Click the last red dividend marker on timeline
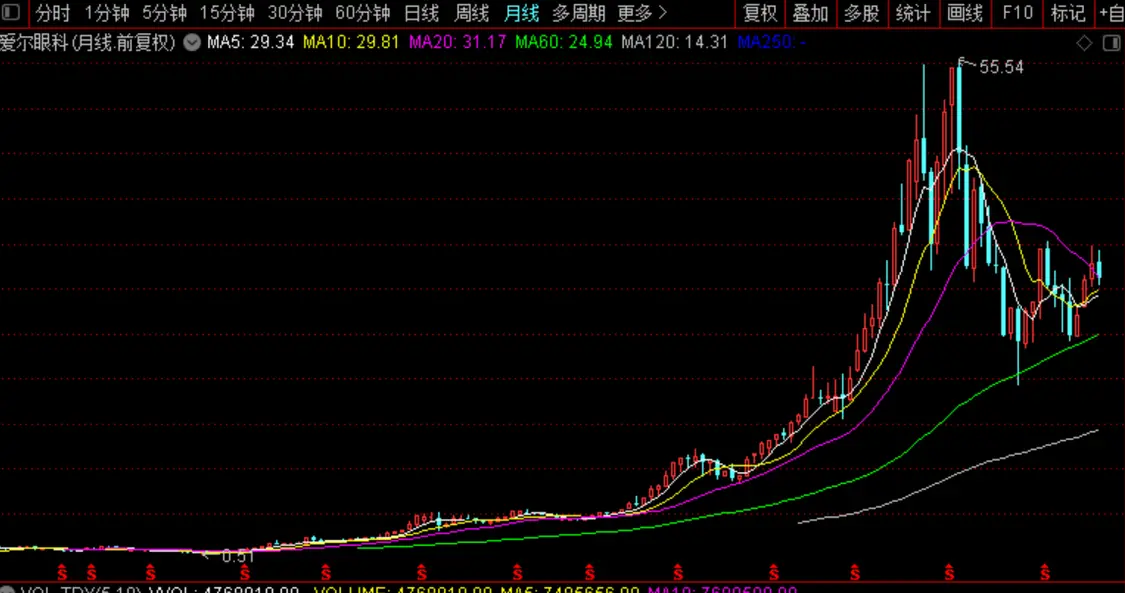 (1045, 572)
